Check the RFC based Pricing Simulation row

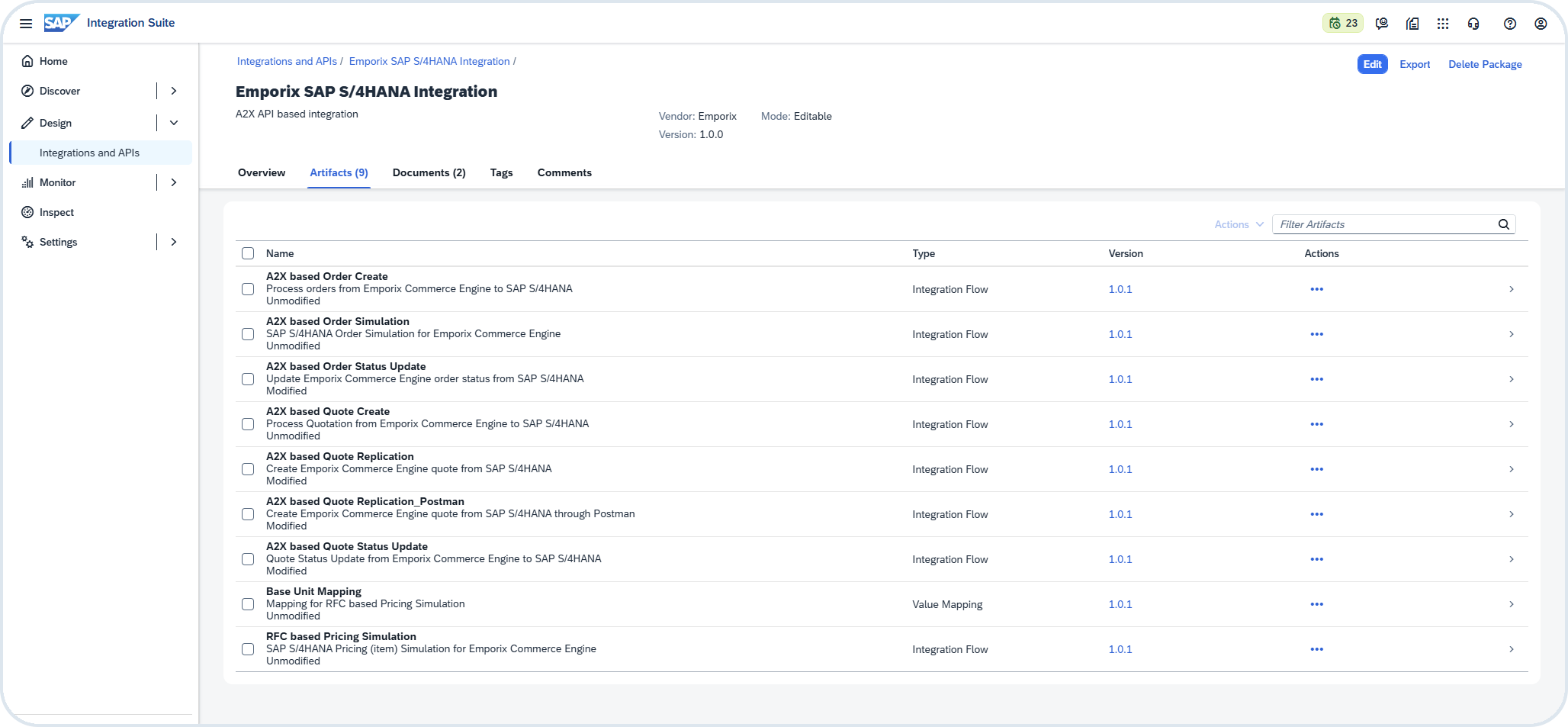tap(248, 649)
